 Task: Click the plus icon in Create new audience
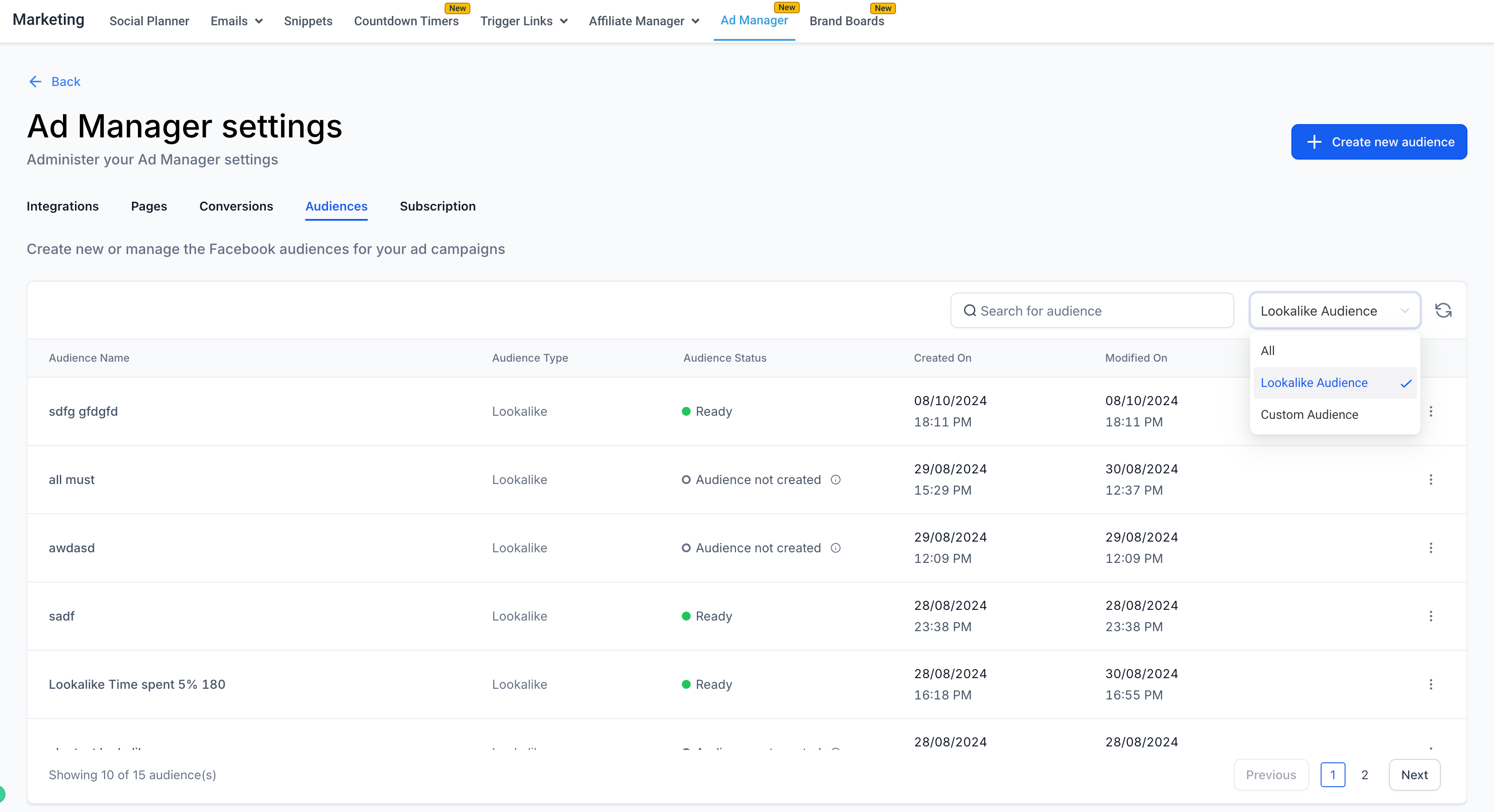pyautogui.click(x=1314, y=142)
